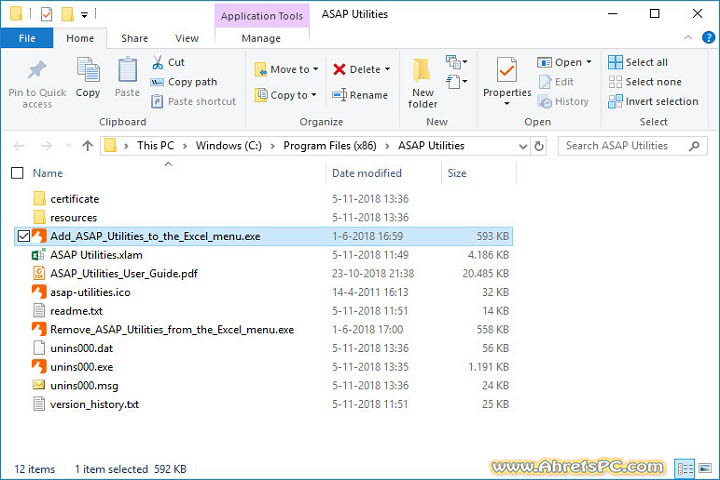Image resolution: width=720 pixels, height=480 pixels.
Task: Expand the Delete dropdown arrow
Action: pos(387,69)
